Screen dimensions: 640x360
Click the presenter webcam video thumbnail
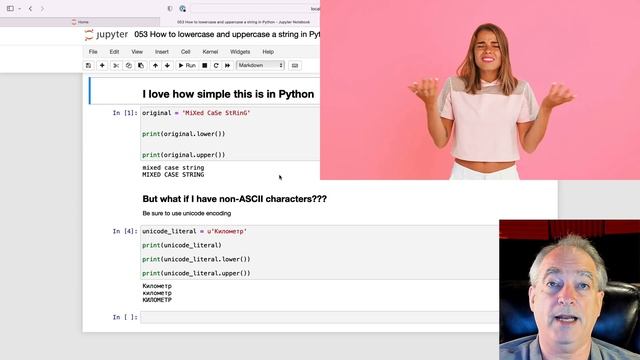(569, 290)
